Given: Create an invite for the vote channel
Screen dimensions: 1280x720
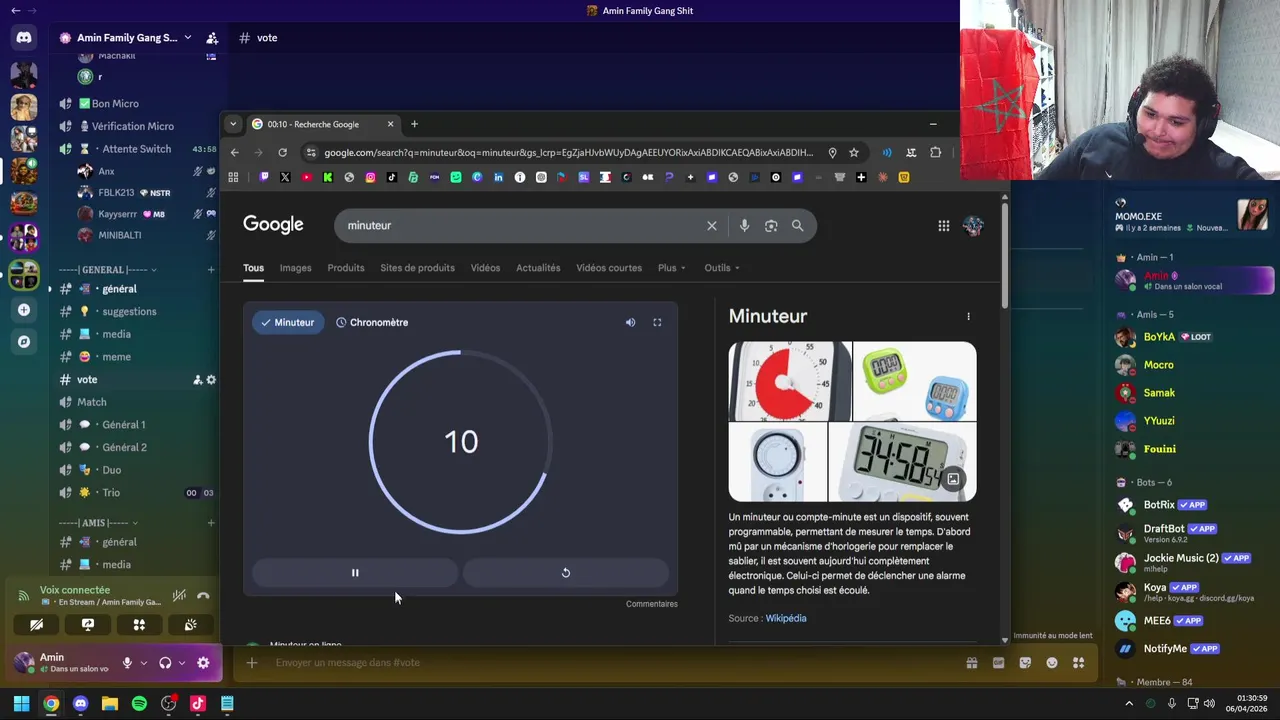Looking at the screenshot, I should pyautogui.click(x=197, y=380).
